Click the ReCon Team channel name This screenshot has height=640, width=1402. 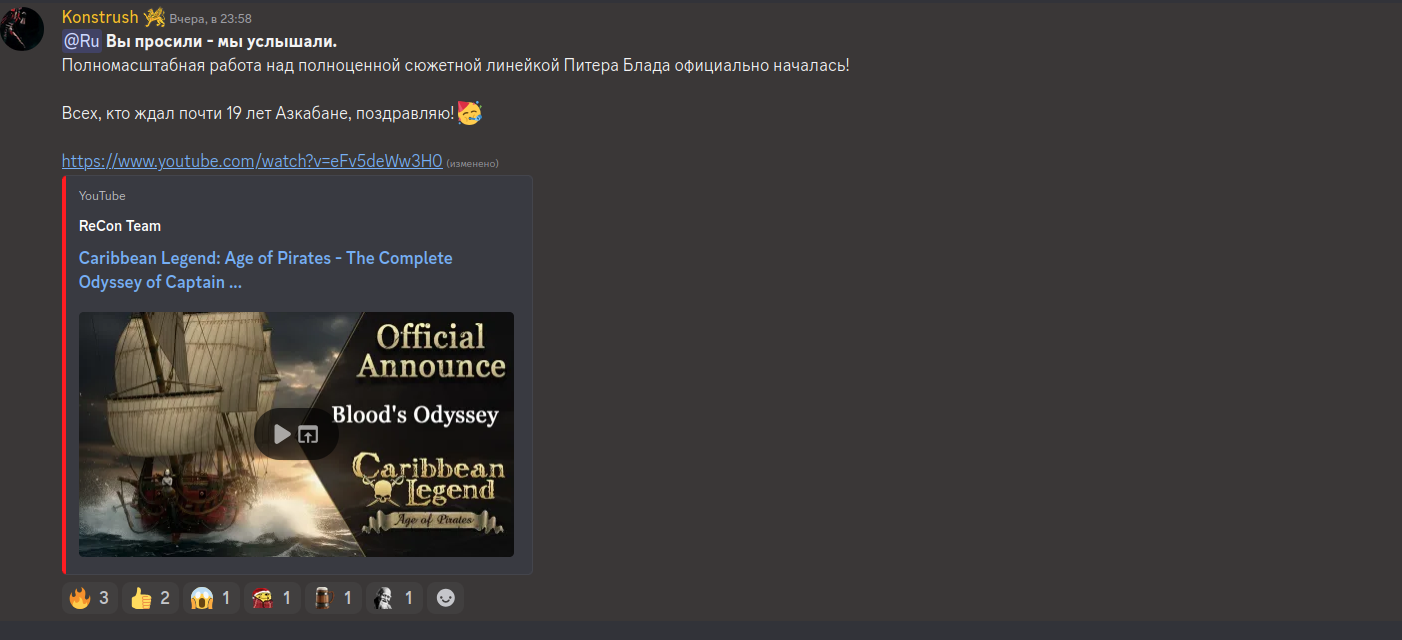120,226
